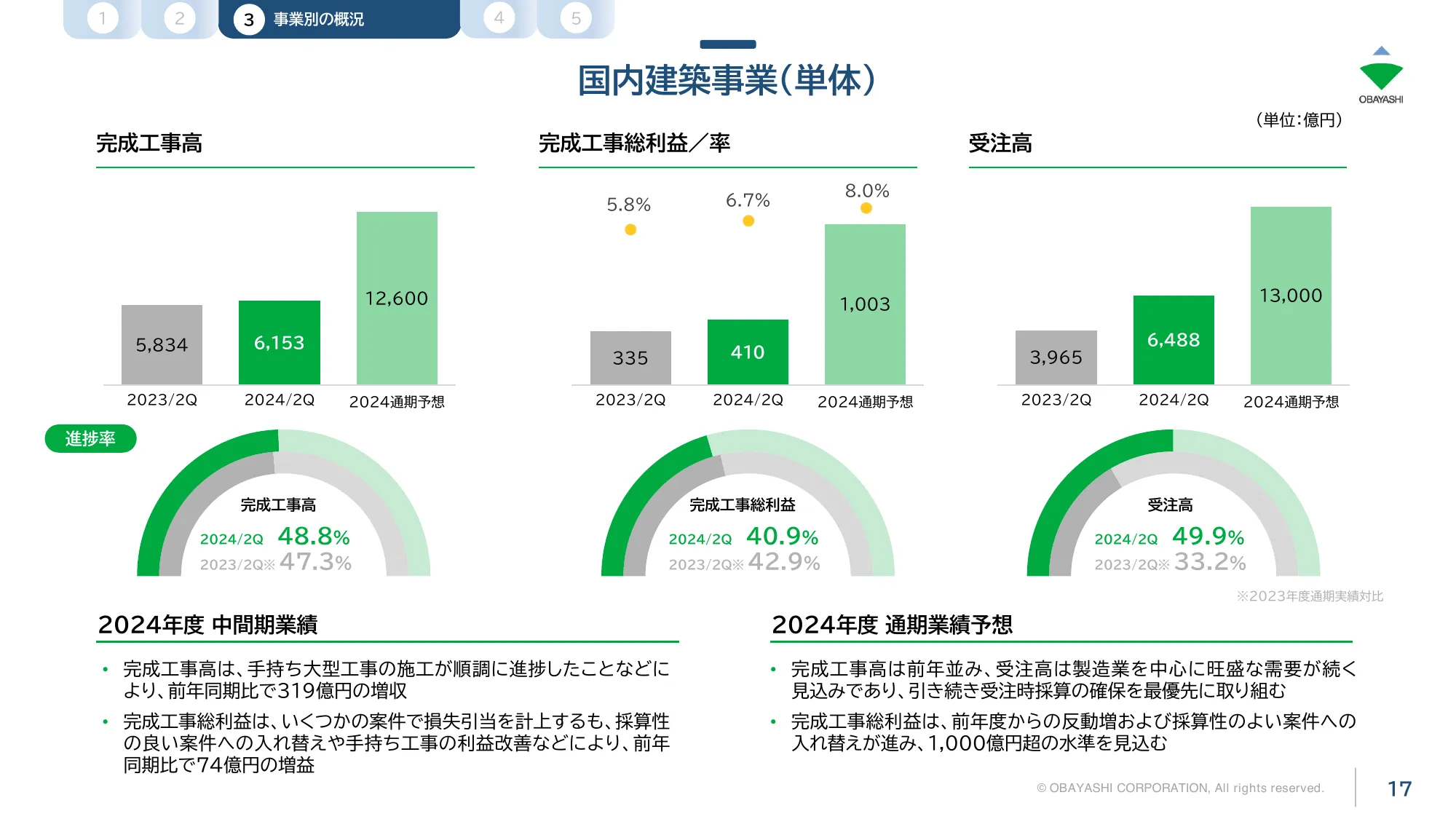
Task: Click the 完成工事総利益/率 chart heading
Action: coord(634,143)
